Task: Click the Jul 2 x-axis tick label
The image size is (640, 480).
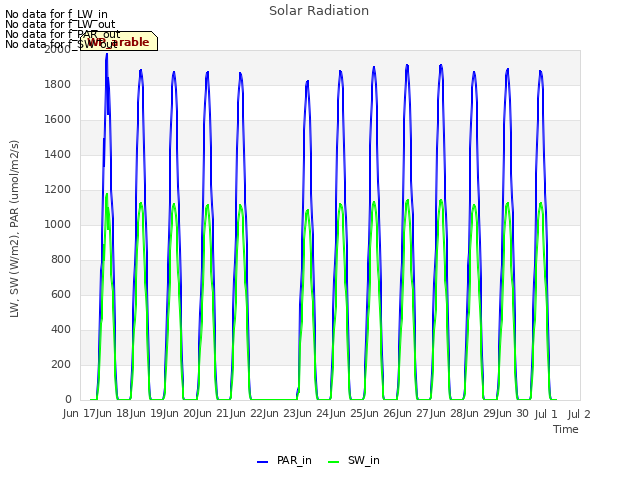Action: point(579,414)
